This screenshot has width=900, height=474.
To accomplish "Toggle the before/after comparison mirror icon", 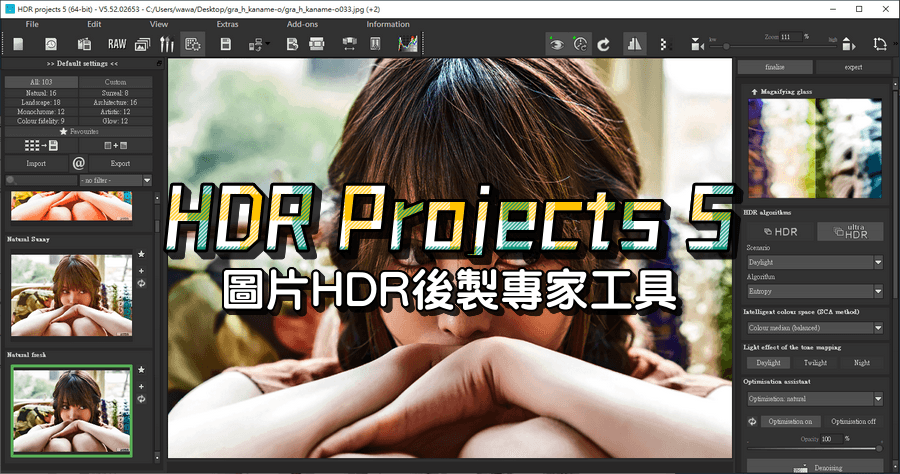I will click(x=634, y=44).
